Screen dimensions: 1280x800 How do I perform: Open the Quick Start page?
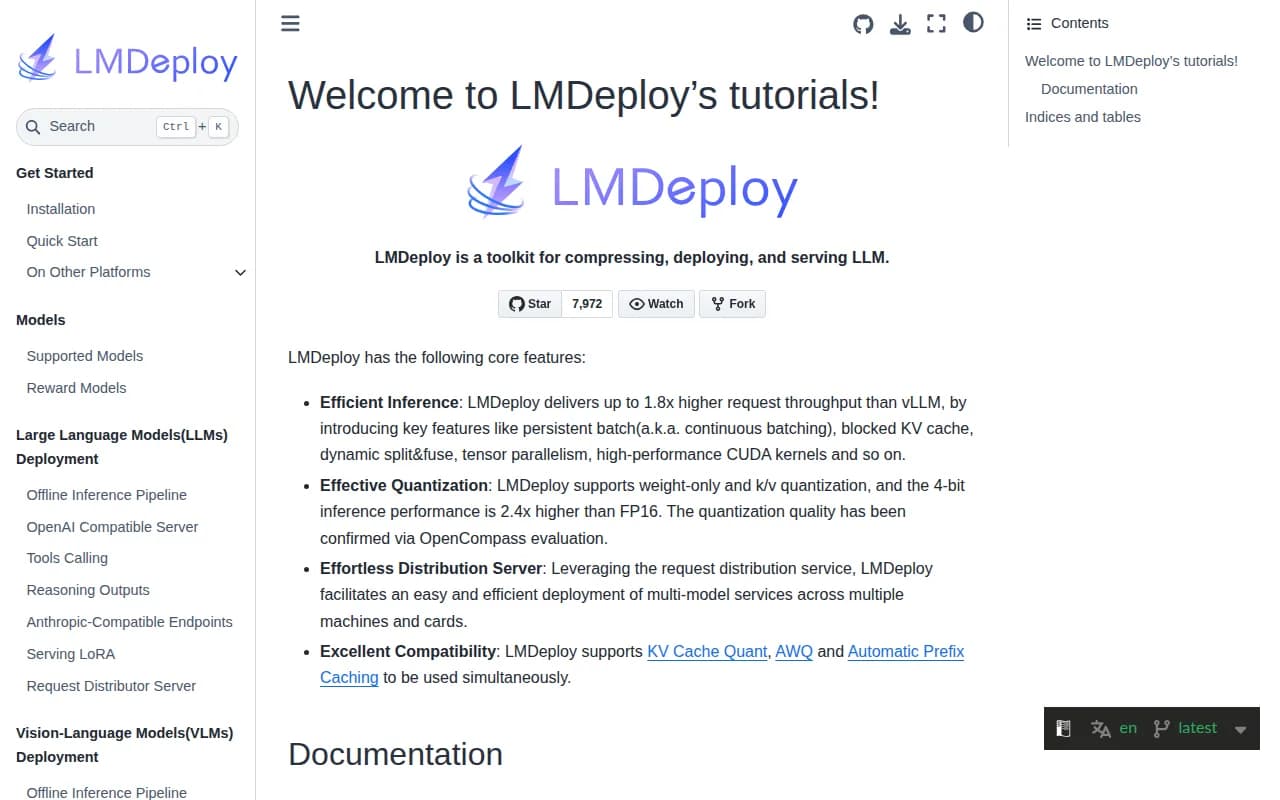click(x=62, y=241)
